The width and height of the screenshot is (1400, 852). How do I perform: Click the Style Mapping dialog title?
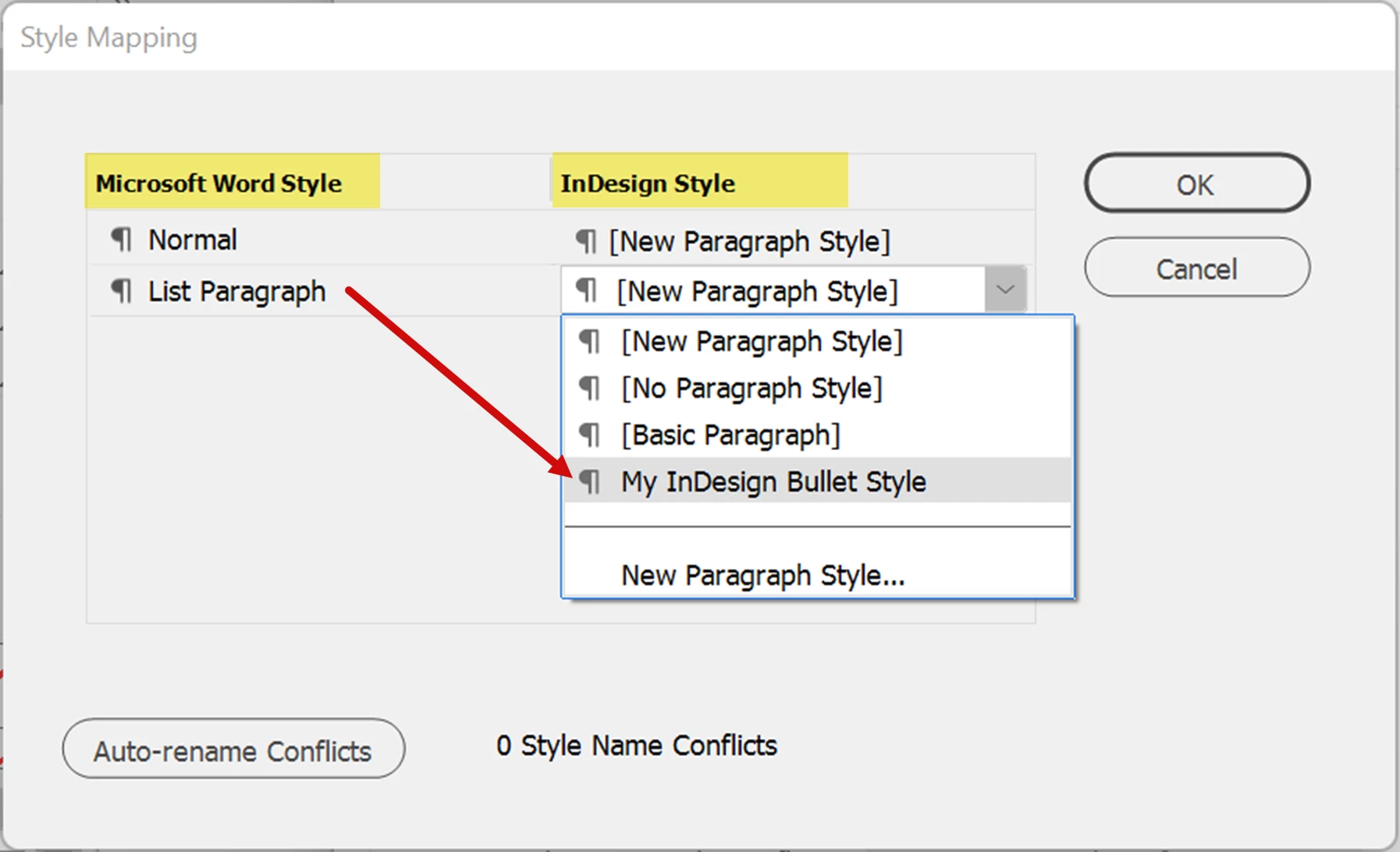(108, 37)
